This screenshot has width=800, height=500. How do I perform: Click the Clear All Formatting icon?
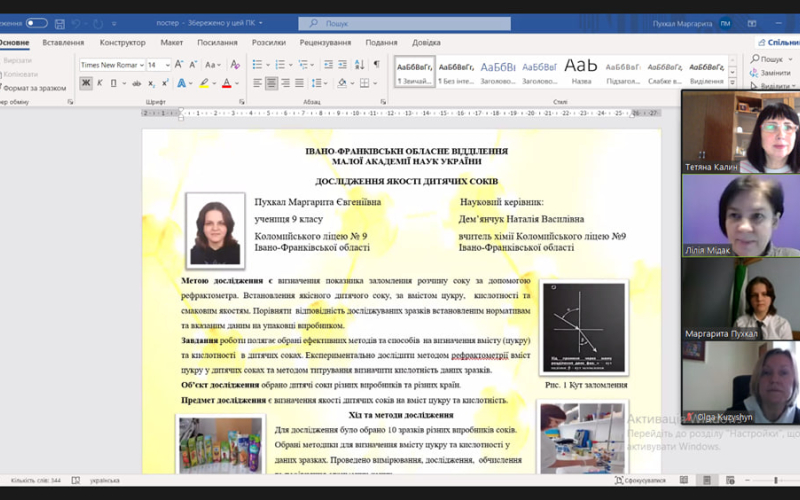pos(235,64)
